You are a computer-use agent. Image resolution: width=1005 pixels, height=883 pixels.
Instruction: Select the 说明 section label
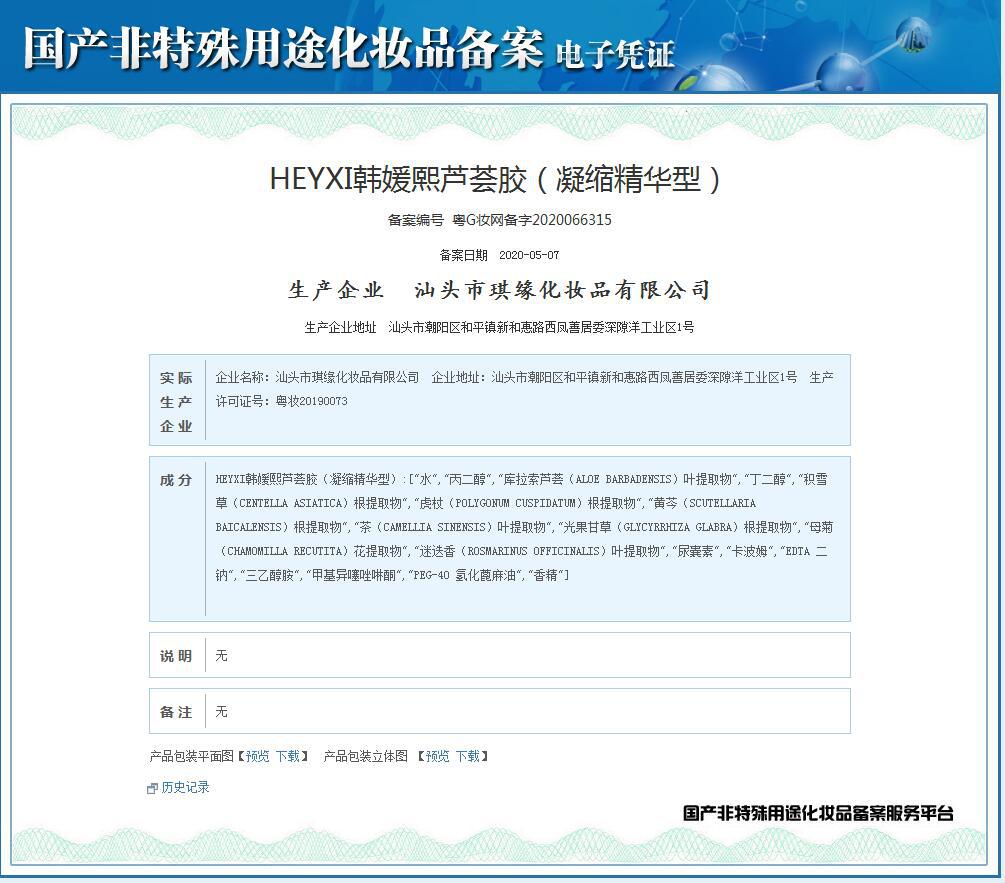[176, 656]
